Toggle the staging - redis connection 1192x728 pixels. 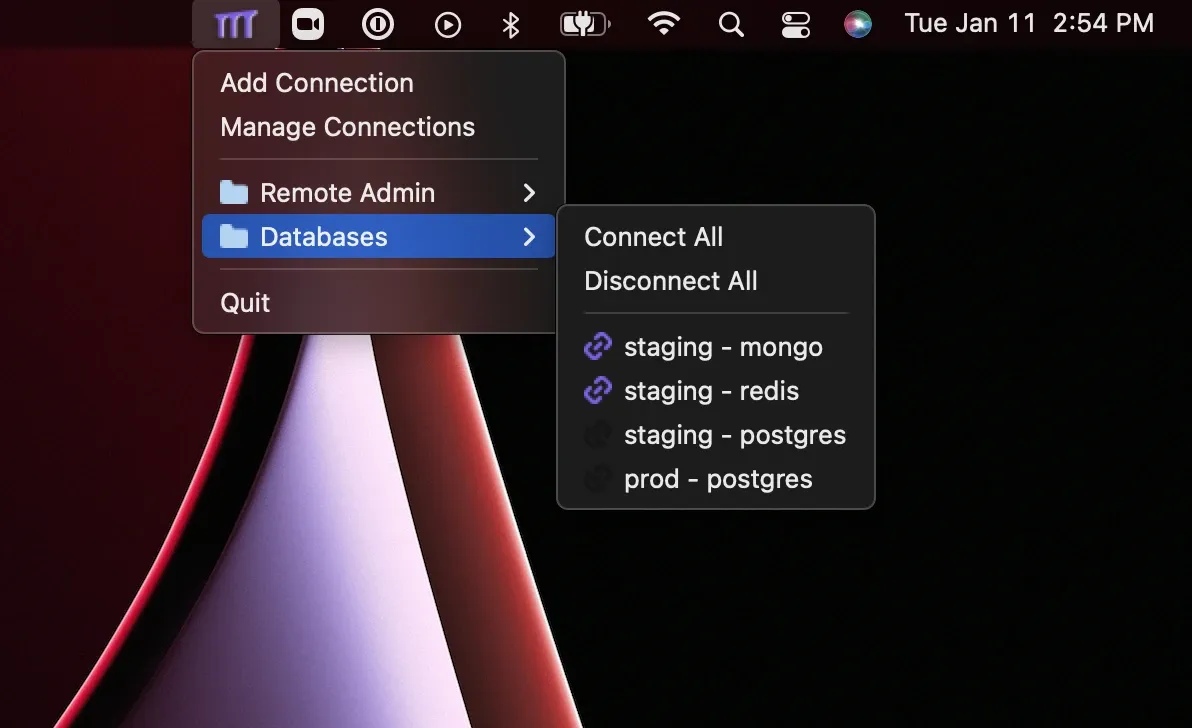click(715, 391)
